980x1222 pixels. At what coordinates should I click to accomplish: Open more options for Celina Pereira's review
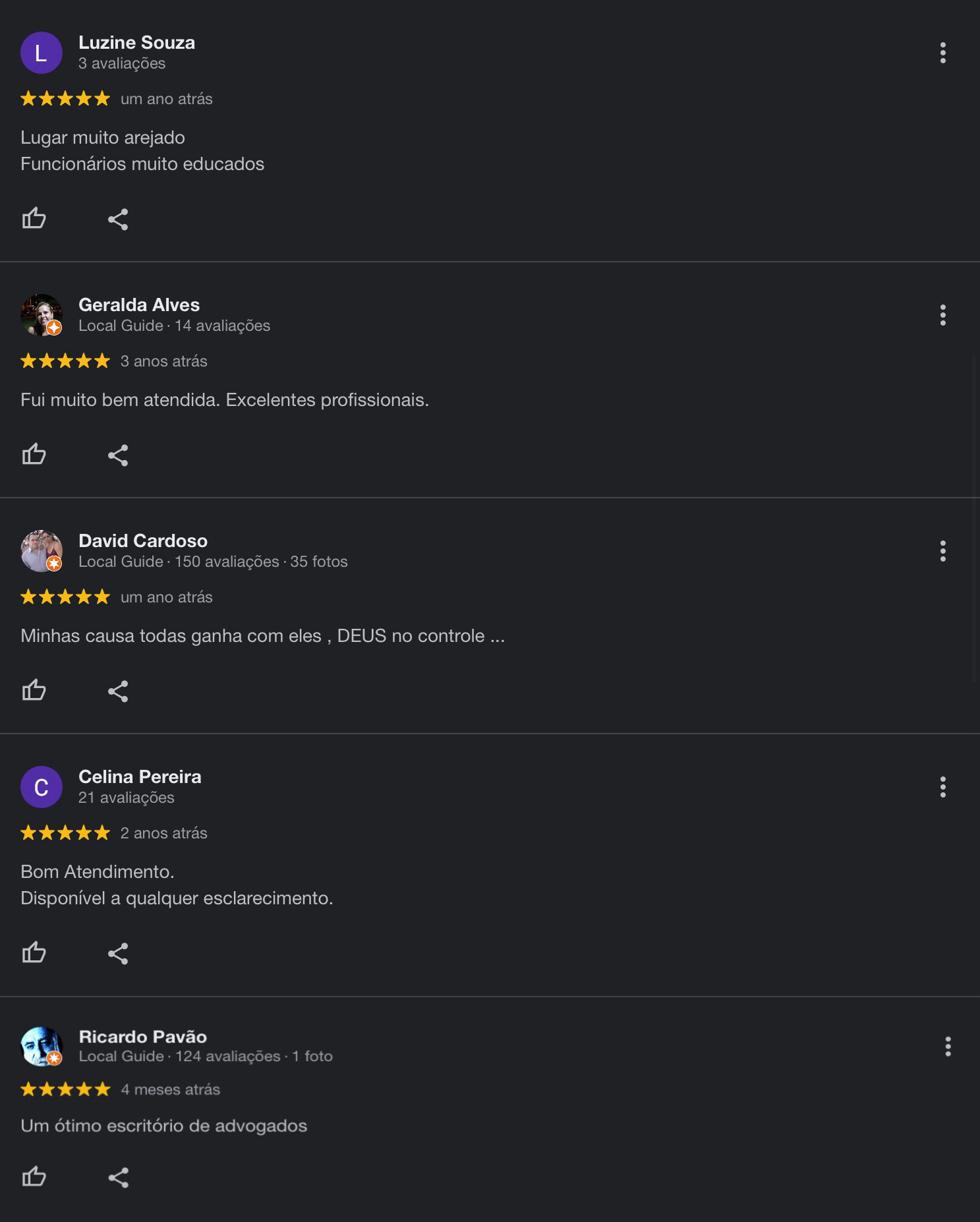tap(942, 787)
